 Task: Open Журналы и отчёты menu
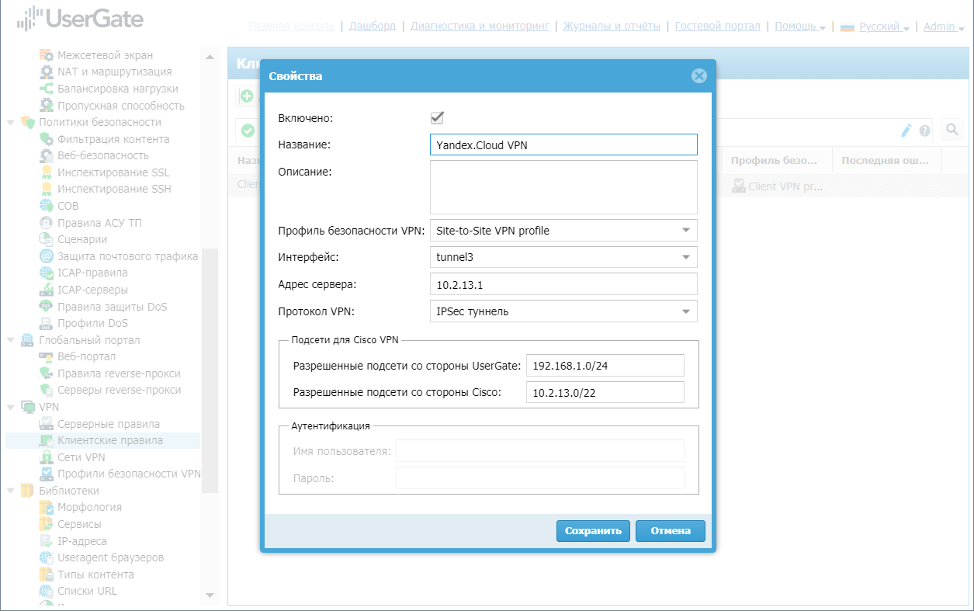612,26
